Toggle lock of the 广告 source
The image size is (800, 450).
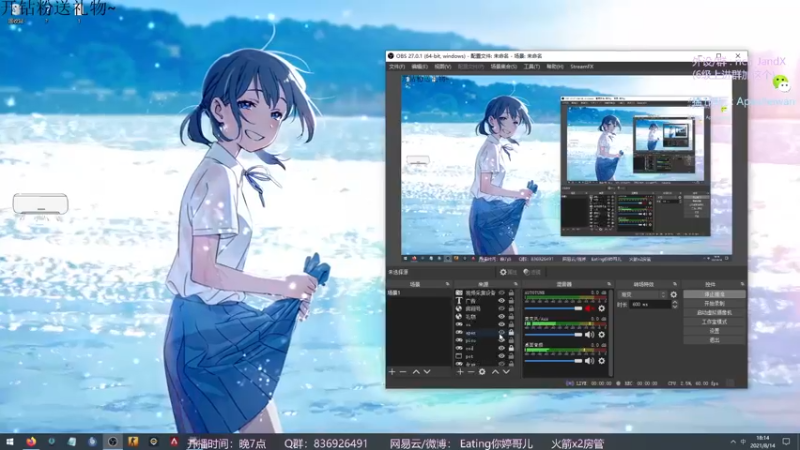(x=511, y=301)
